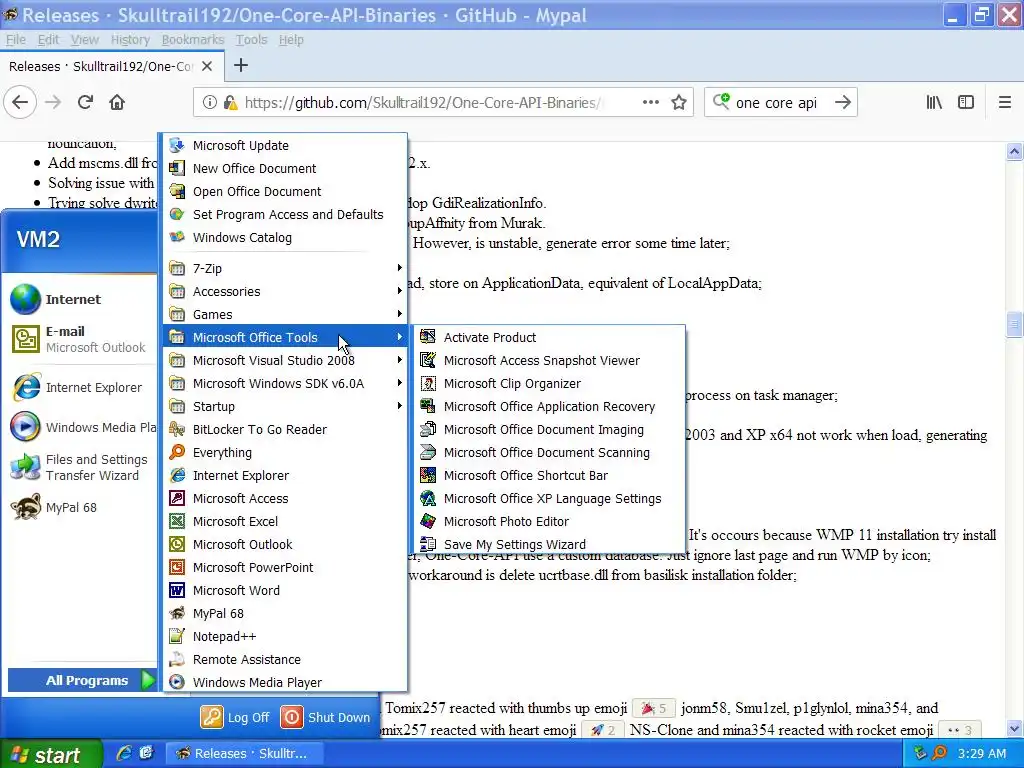Viewport: 1024px width, 768px height.
Task: Show the Library panel
Action: tap(934, 103)
